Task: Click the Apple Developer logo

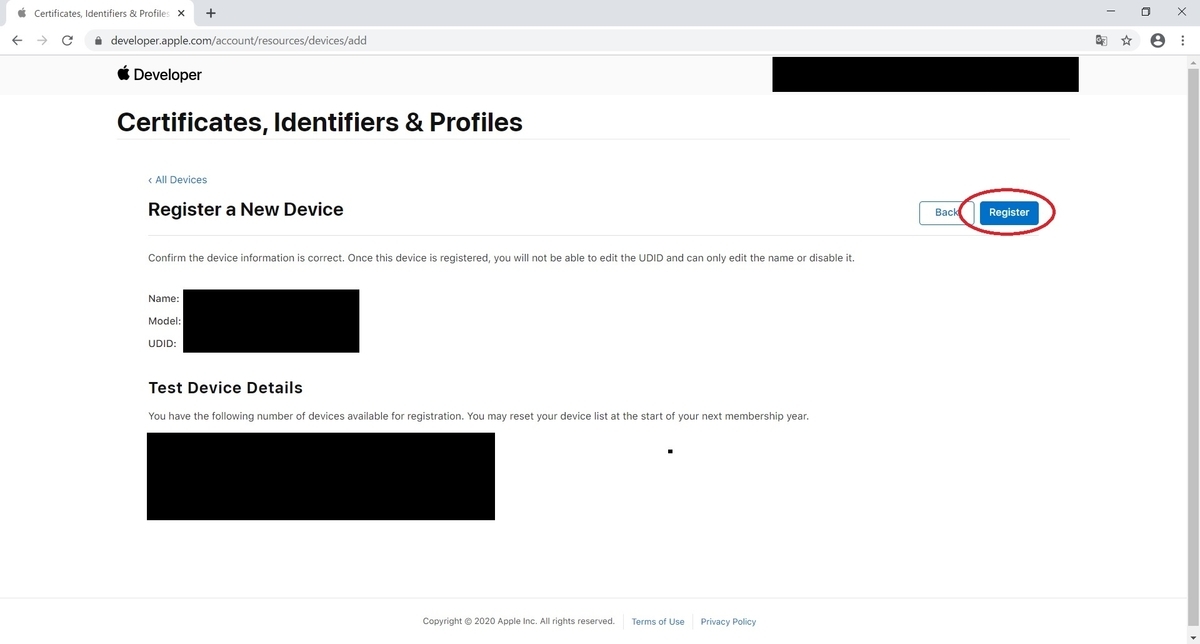Action: [x=160, y=75]
